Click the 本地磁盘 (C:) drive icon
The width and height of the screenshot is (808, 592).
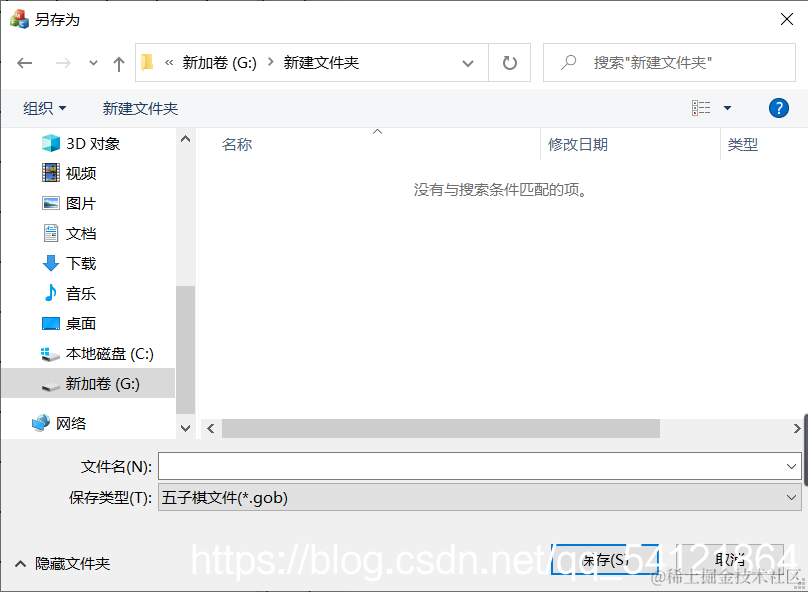(x=50, y=354)
